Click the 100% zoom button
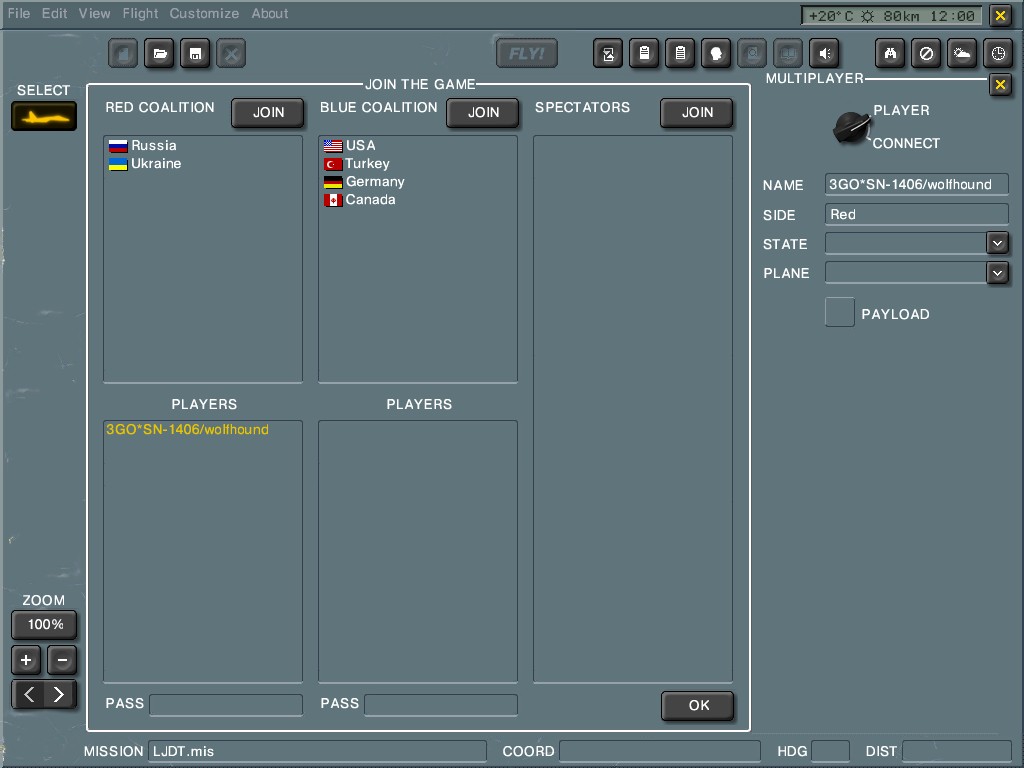 click(x=44, y=624)
